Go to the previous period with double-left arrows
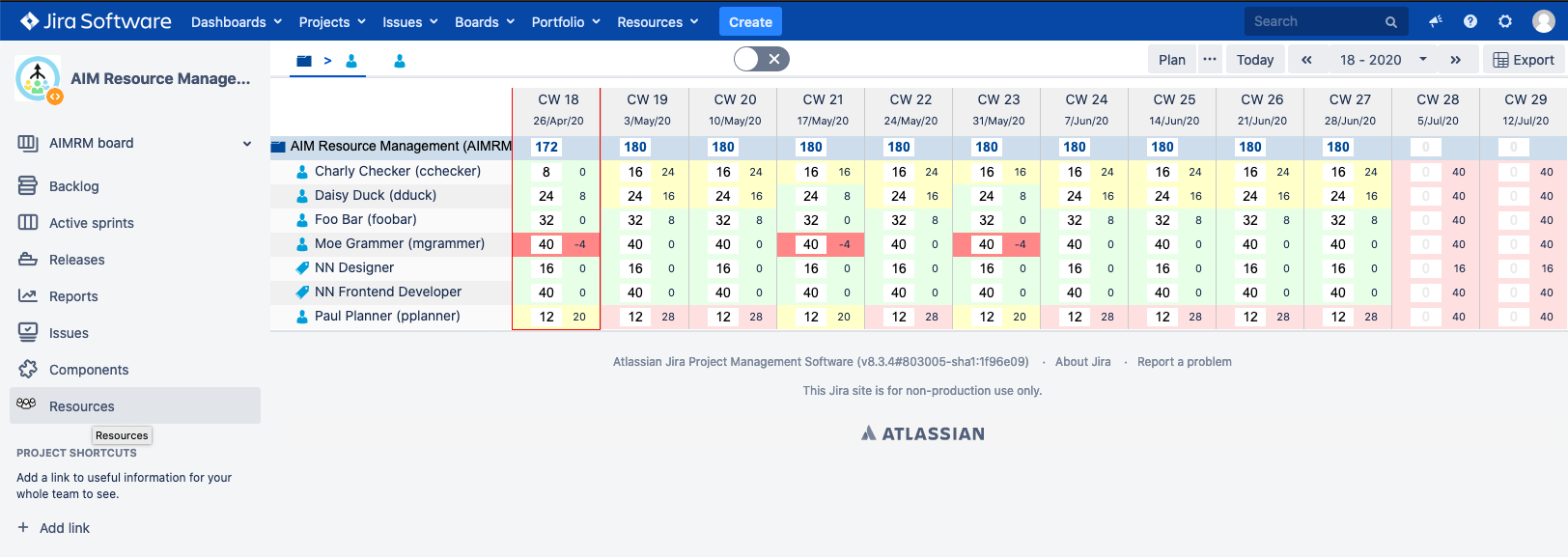 tap(1306, 60)
